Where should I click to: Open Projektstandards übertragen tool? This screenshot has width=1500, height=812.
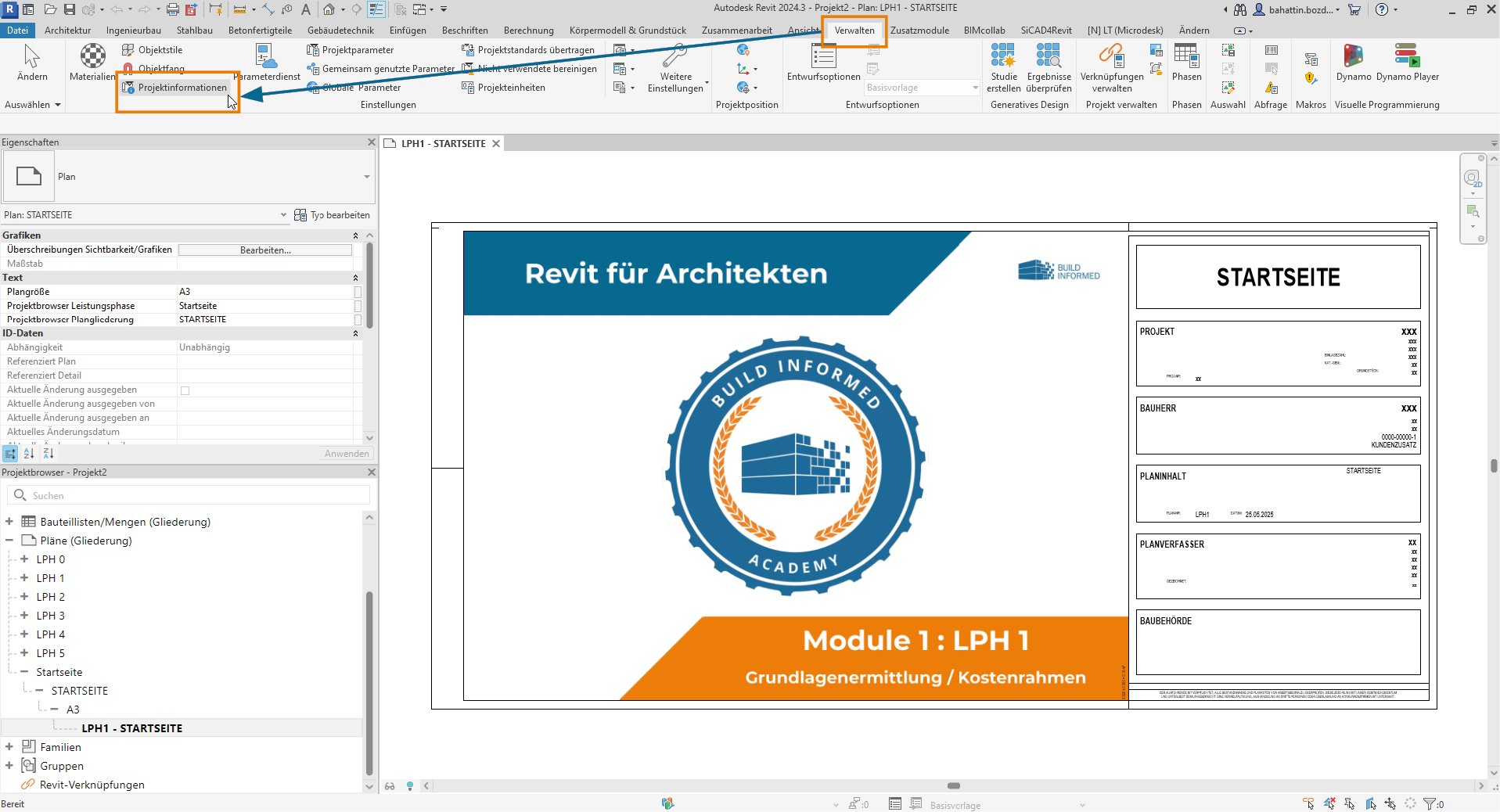[x=528, y=50]
